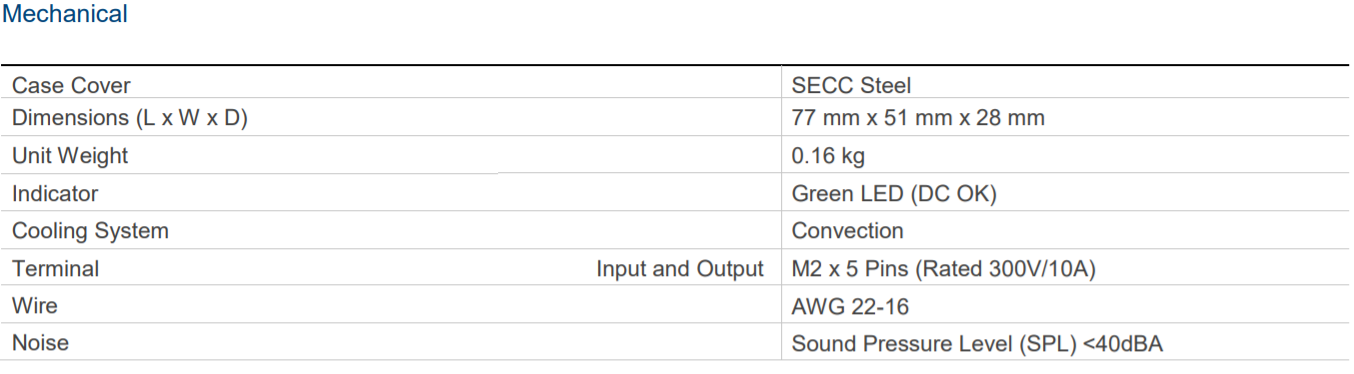Screen dimensions: 1354x374
Task: Click the Convection value
Action: click(x=847, y=231)
